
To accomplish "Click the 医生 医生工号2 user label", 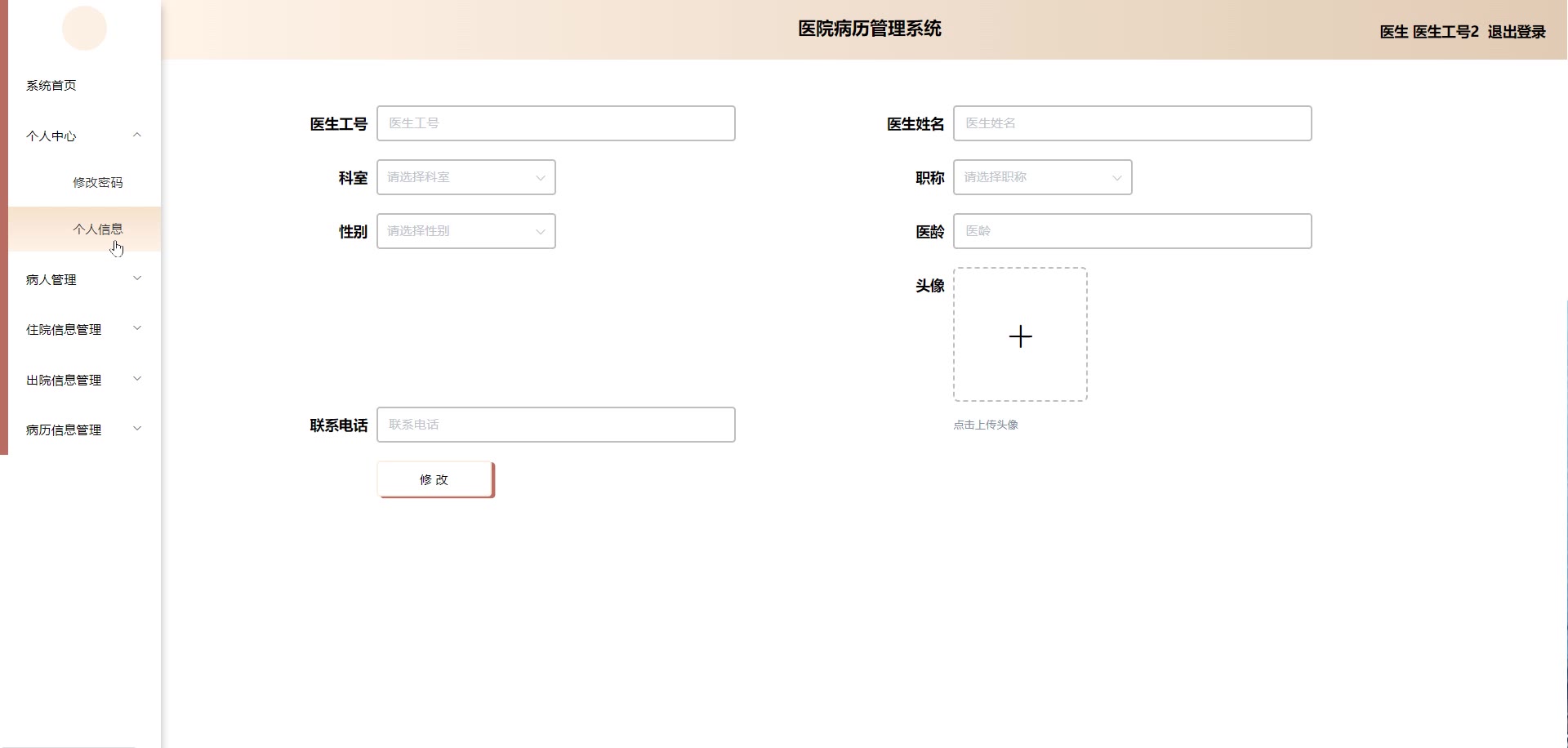I will [x=1429, y=32].
